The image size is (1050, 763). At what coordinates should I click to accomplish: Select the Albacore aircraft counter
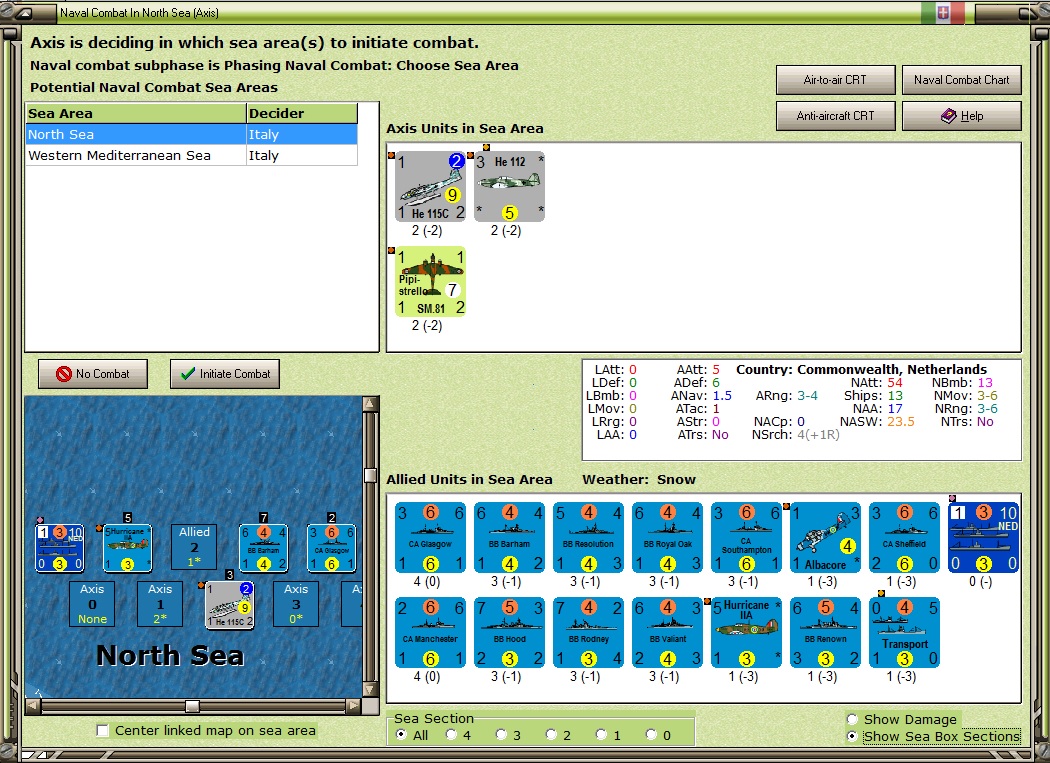[x=825, y=538]
